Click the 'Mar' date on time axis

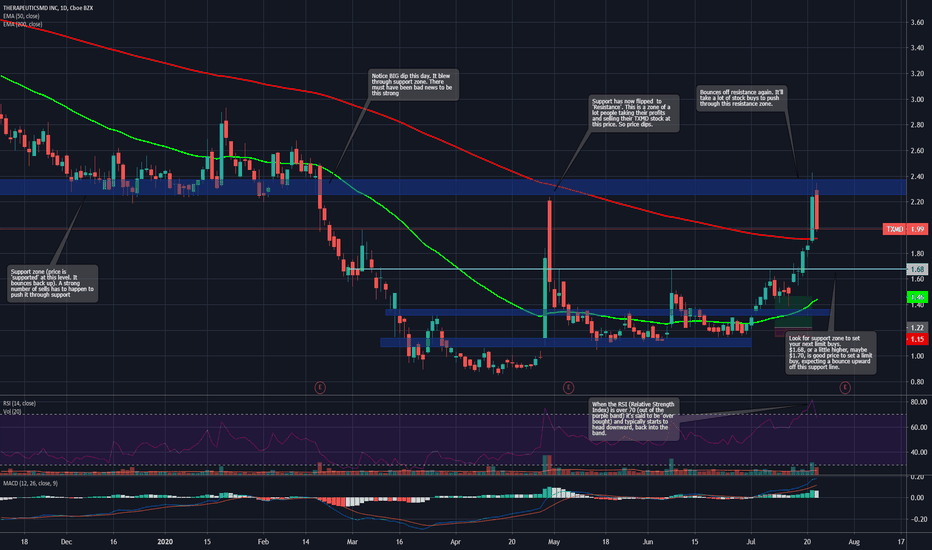(x=352, y=542)
